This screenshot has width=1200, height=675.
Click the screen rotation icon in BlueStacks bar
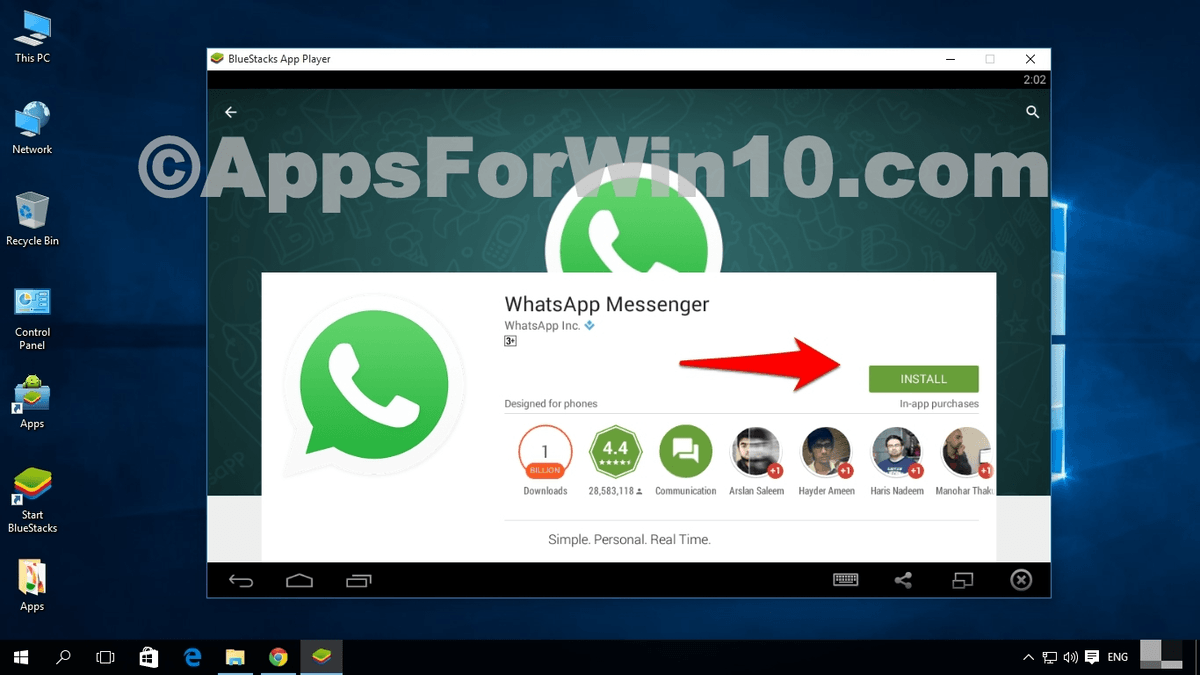click(x=962, y=580)
